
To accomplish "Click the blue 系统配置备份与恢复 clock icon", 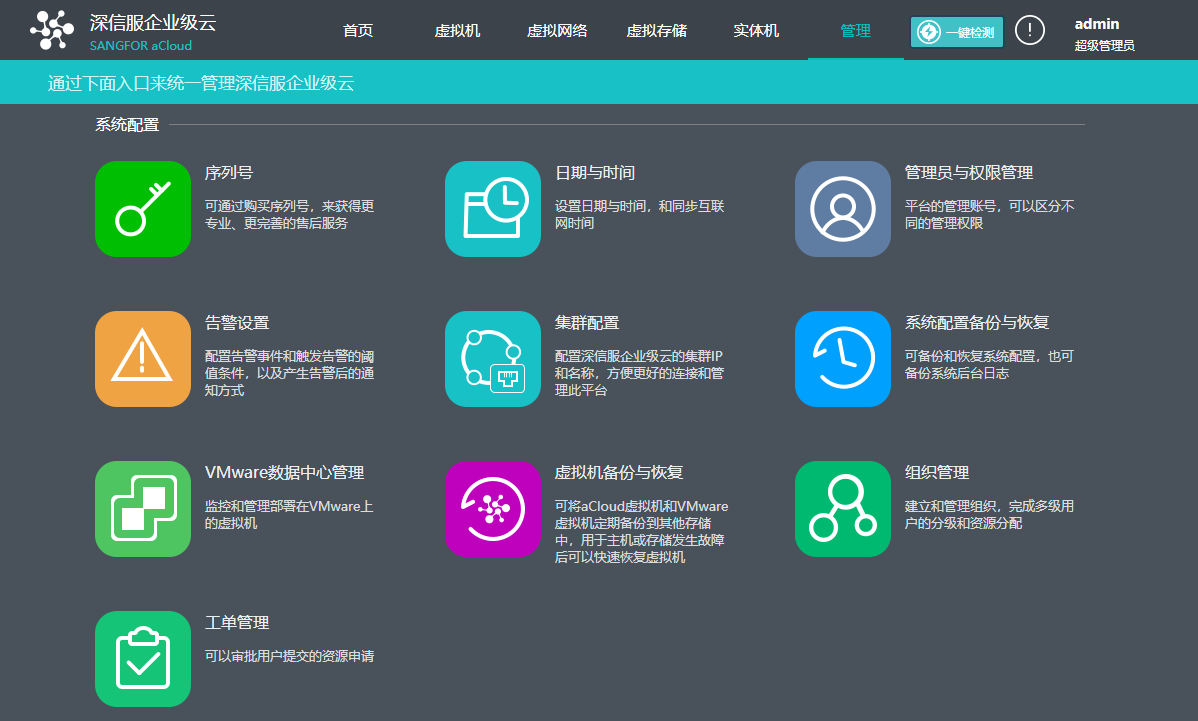I will (x=843, y=358).
